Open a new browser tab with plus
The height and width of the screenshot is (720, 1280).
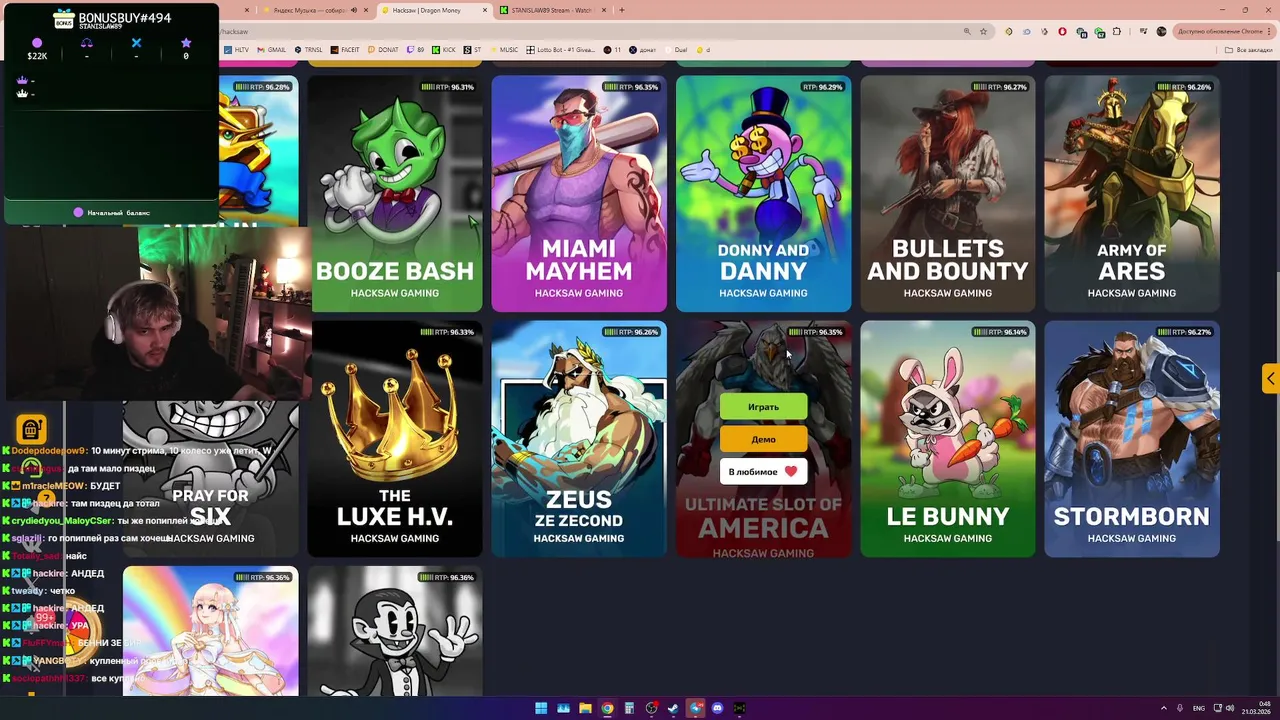coord(622,10)
